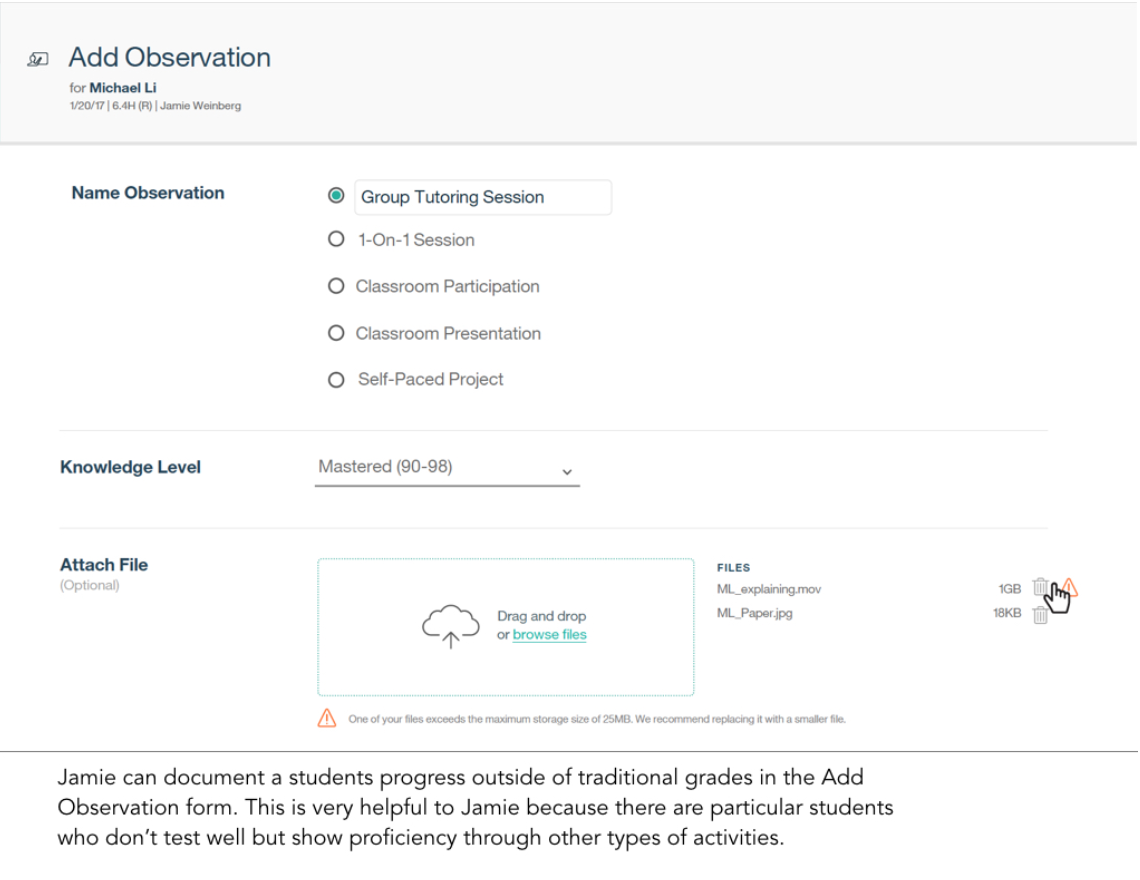Click the browse files link

[549, 635]
